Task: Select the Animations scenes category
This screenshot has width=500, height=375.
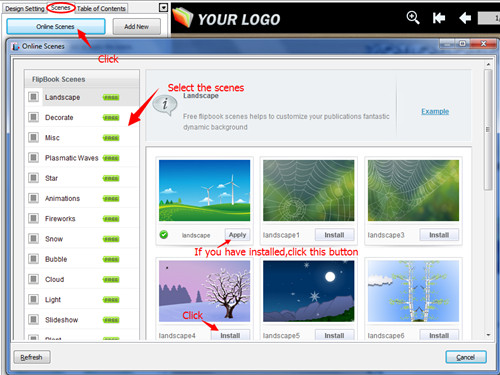Action: pyautogui.click(x=82, y=198)
